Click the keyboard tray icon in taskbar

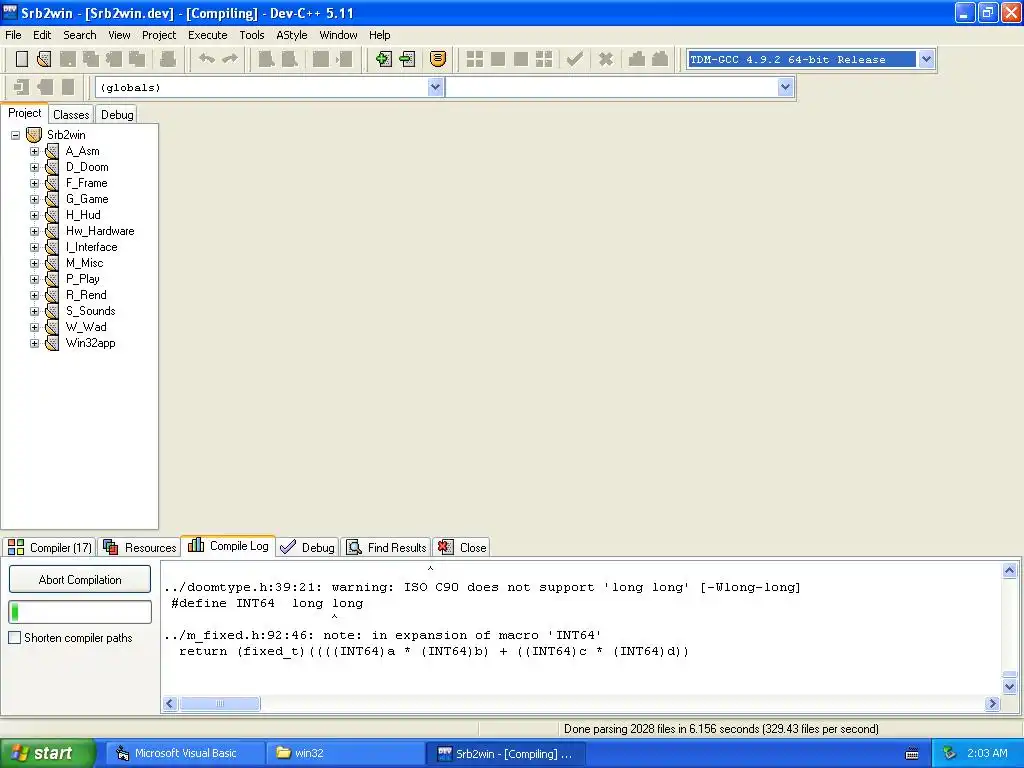click(x=912, y=754)
